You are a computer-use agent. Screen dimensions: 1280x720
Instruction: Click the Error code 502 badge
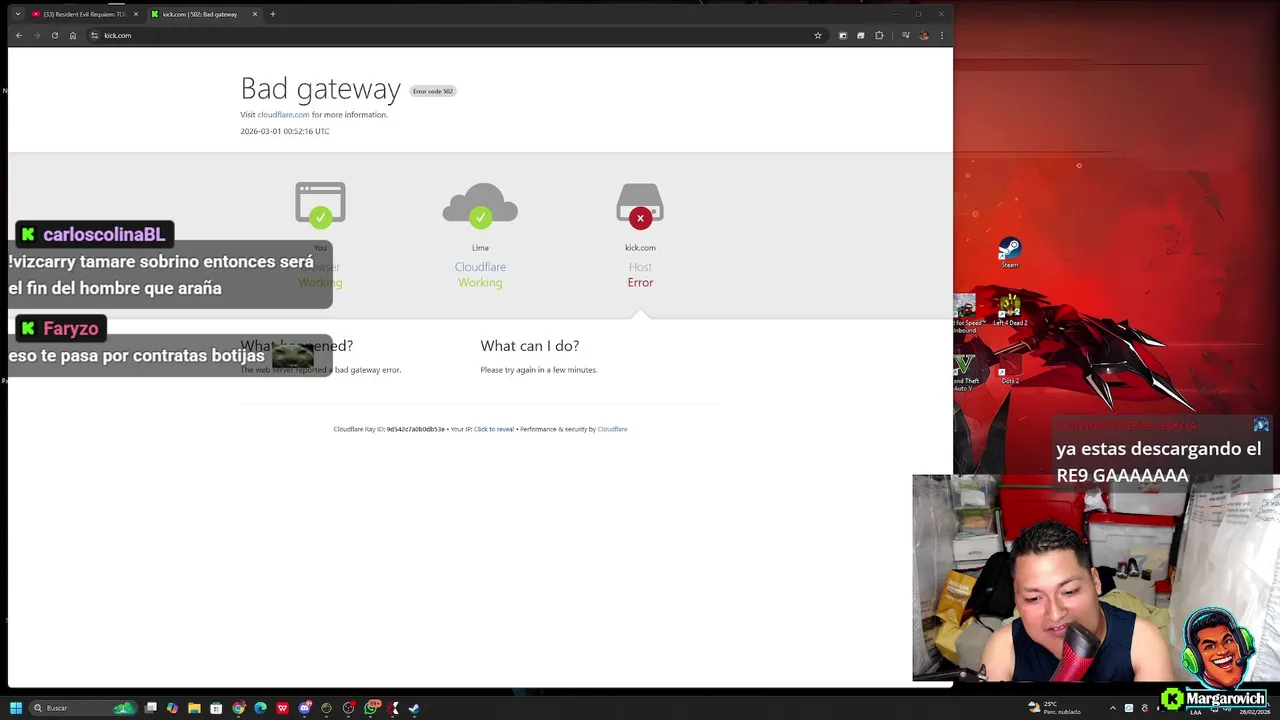(433, 91)
